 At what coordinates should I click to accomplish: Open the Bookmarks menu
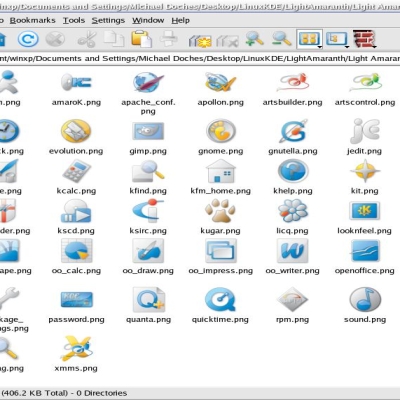[x=33, y=20]
